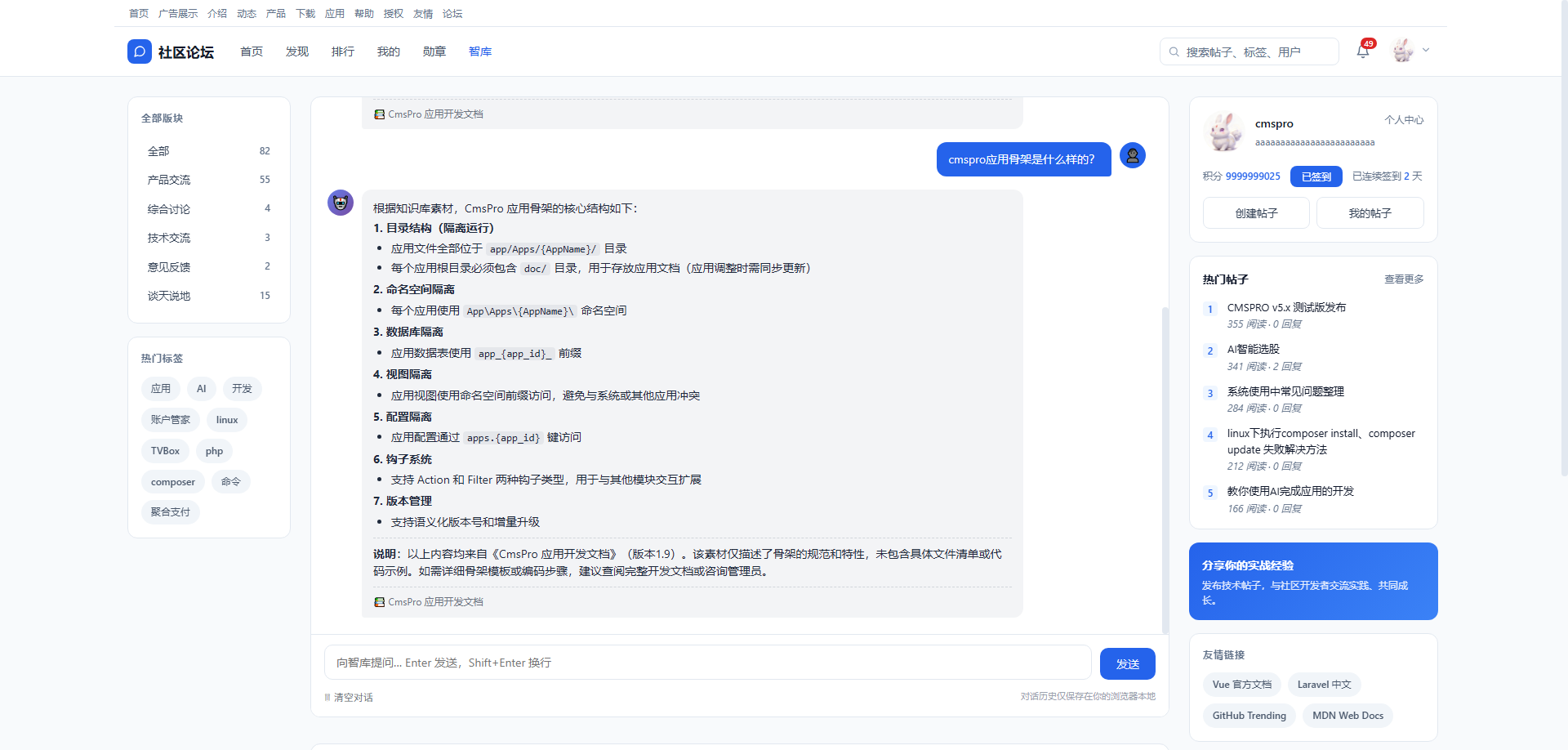The image size is (1568, 750).
Task: Click the 命令 hot tag
Action: pos(231,482)
